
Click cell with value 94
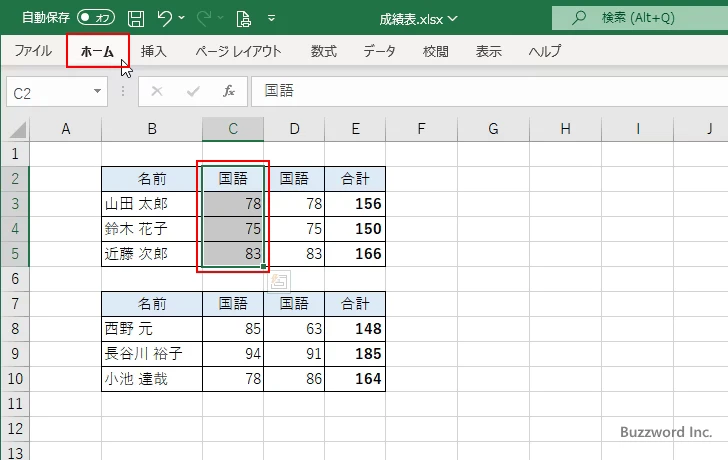click(233, 354)
